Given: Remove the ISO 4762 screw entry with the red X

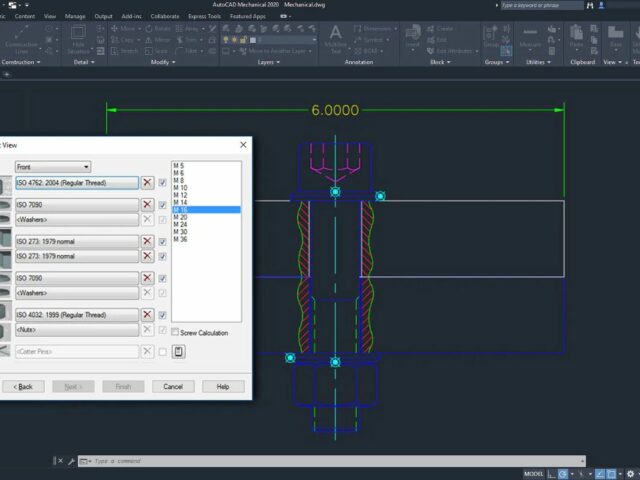Looking at the screenshot, I should click(147, 183).
